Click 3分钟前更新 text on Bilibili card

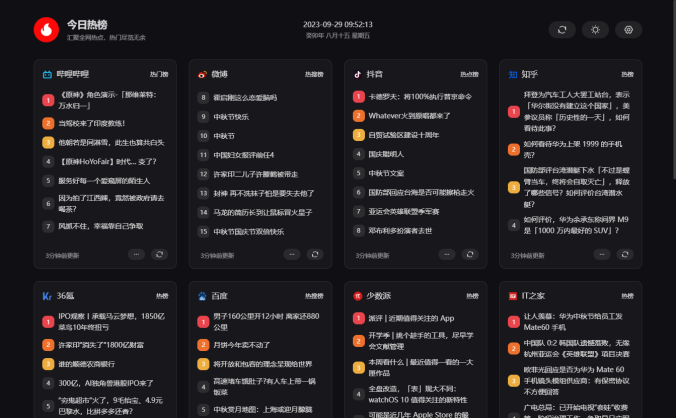[x=62, y=256]
